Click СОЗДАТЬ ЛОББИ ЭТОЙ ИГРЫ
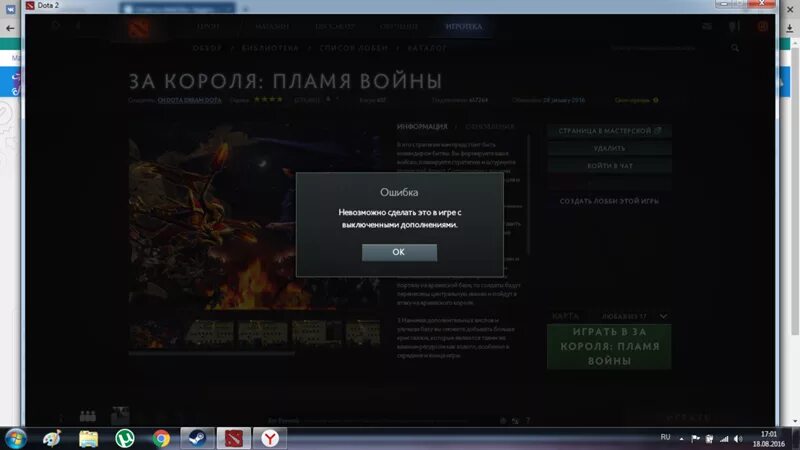 (x=609, y=201)
